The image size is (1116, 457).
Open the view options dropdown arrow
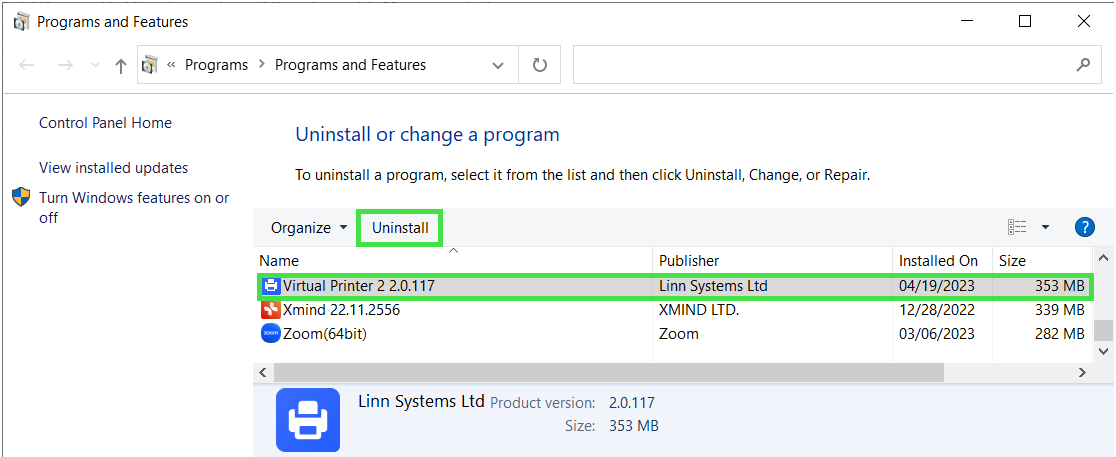[1045, 227]
